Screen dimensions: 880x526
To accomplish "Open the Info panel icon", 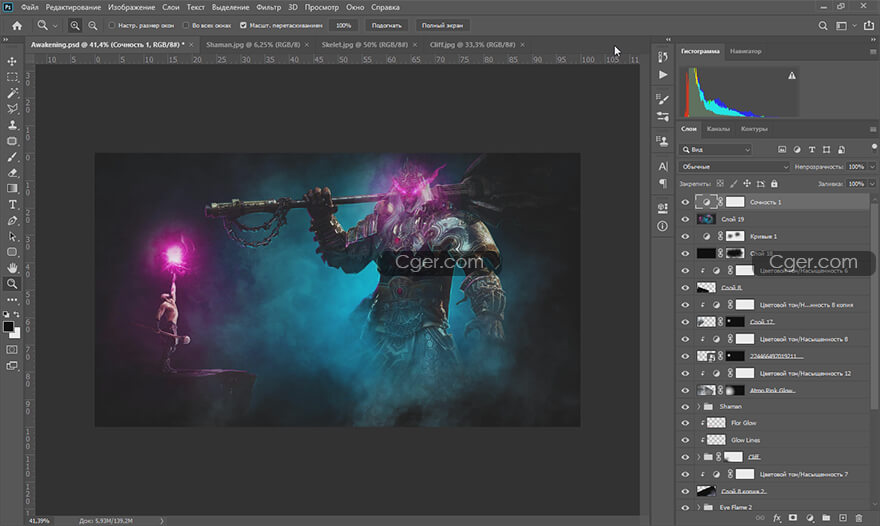I will [x=663, y=226].
